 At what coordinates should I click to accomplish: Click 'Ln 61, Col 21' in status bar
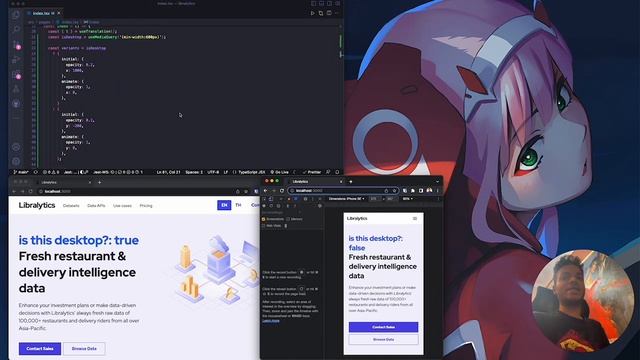click(x=169, y=172)
